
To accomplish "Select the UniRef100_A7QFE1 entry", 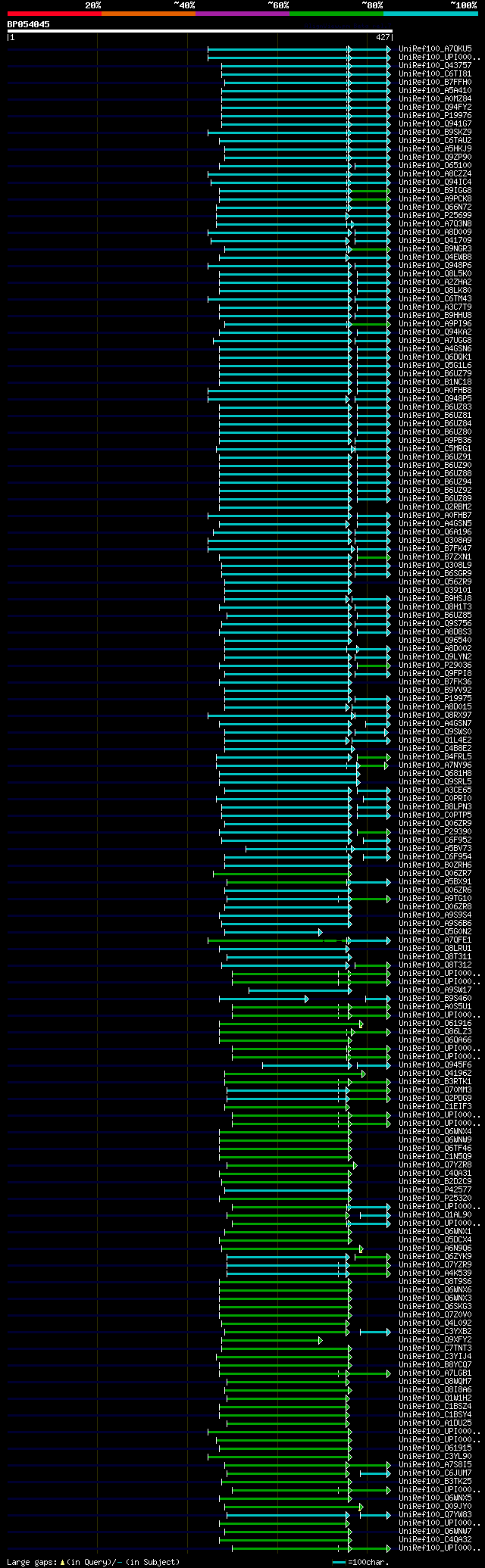I will click(x=435, y=940).
